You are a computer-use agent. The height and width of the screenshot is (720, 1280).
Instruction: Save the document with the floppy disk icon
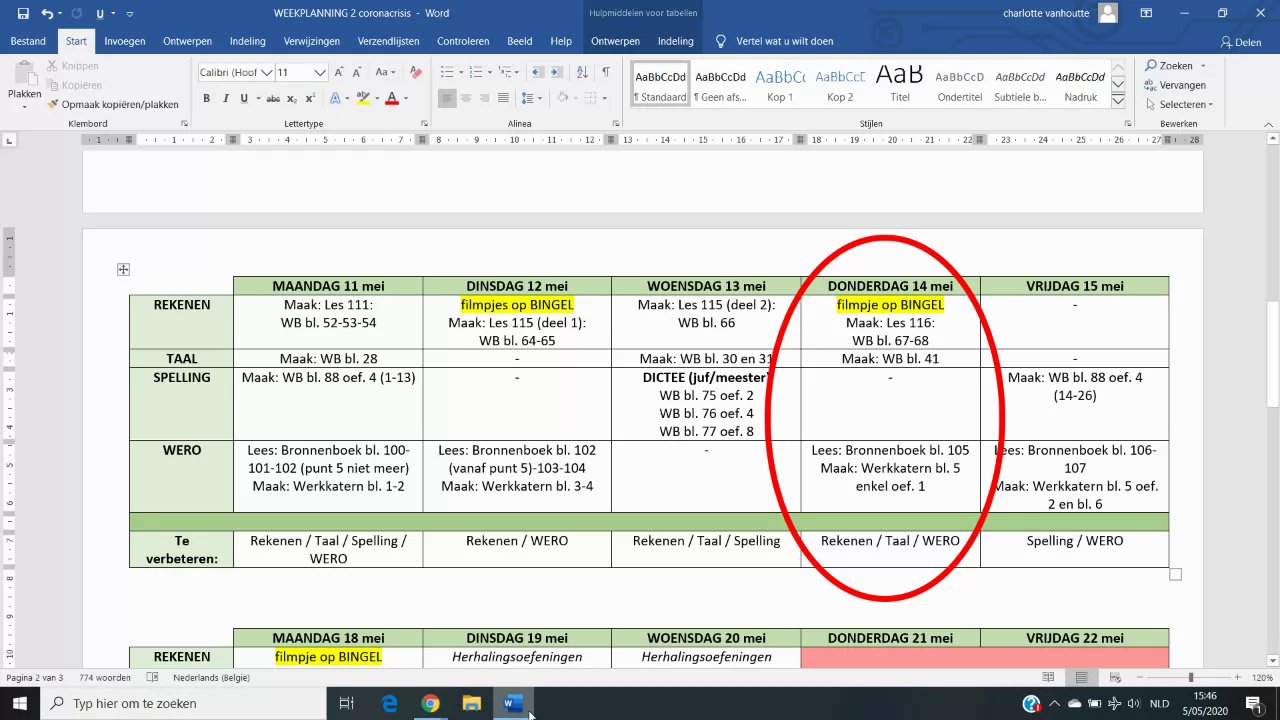[23, 14]
